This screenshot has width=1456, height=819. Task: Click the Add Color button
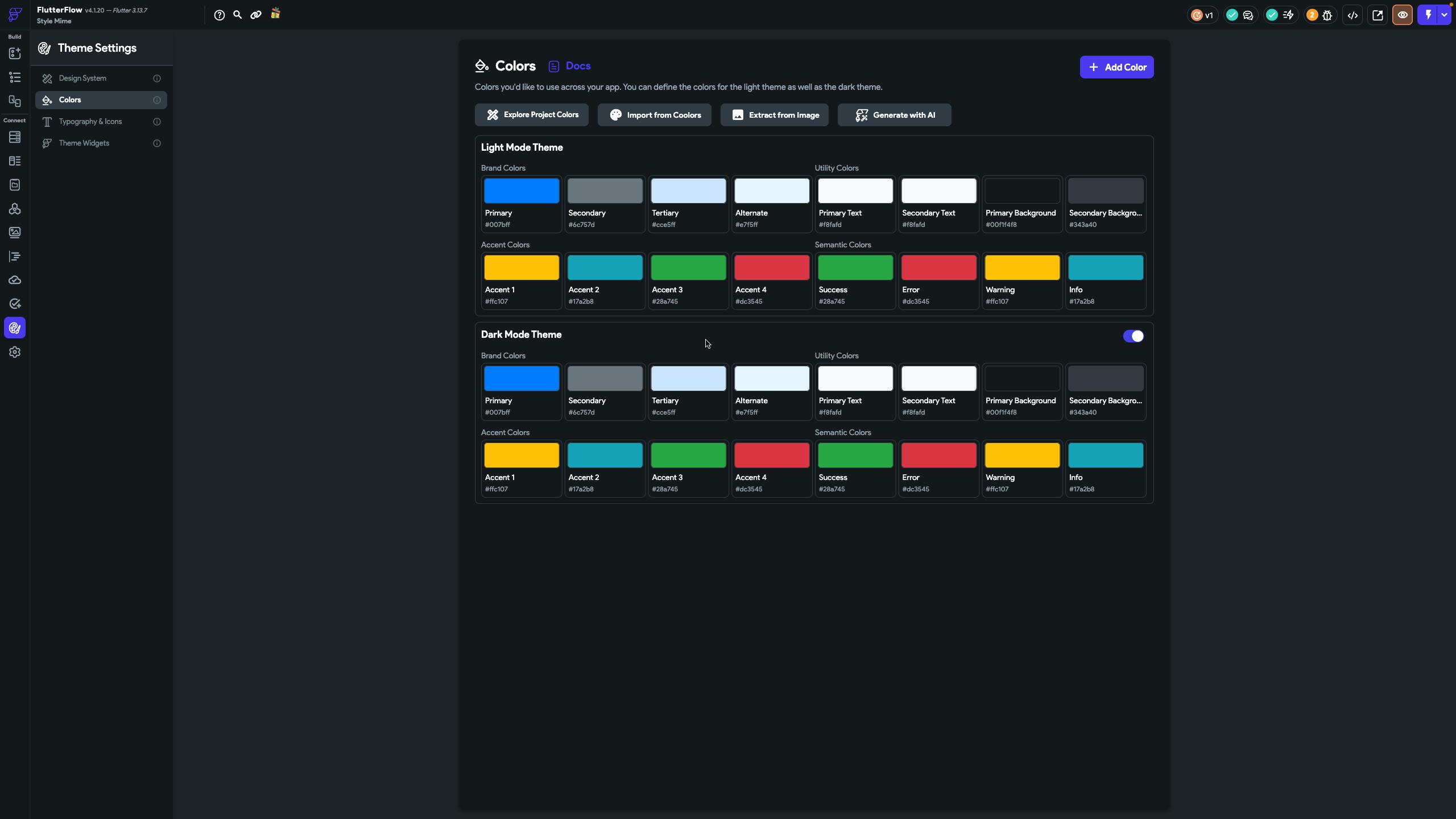(x=1116, y=67)
